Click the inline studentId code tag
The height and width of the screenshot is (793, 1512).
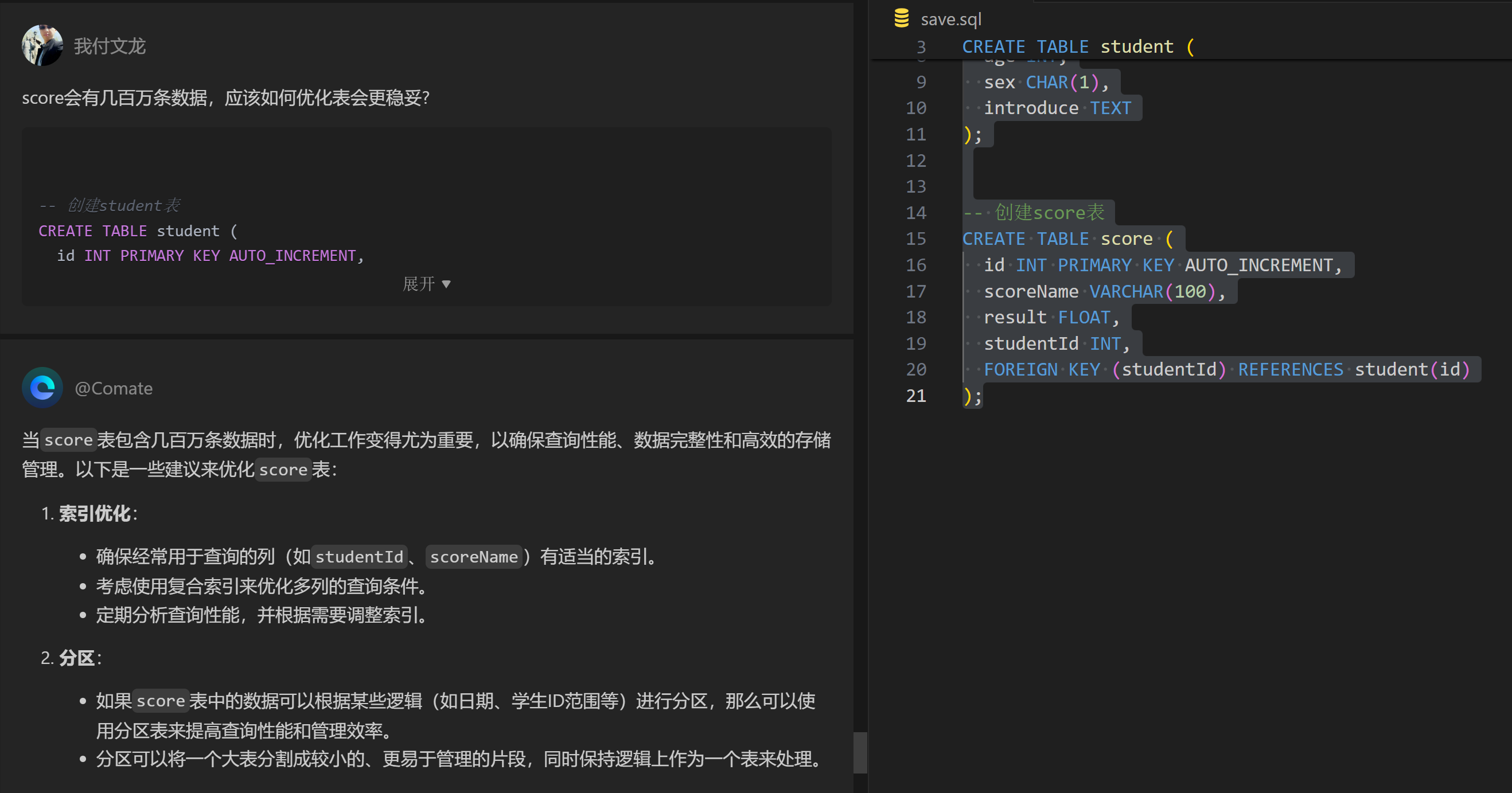click(359, 557)
